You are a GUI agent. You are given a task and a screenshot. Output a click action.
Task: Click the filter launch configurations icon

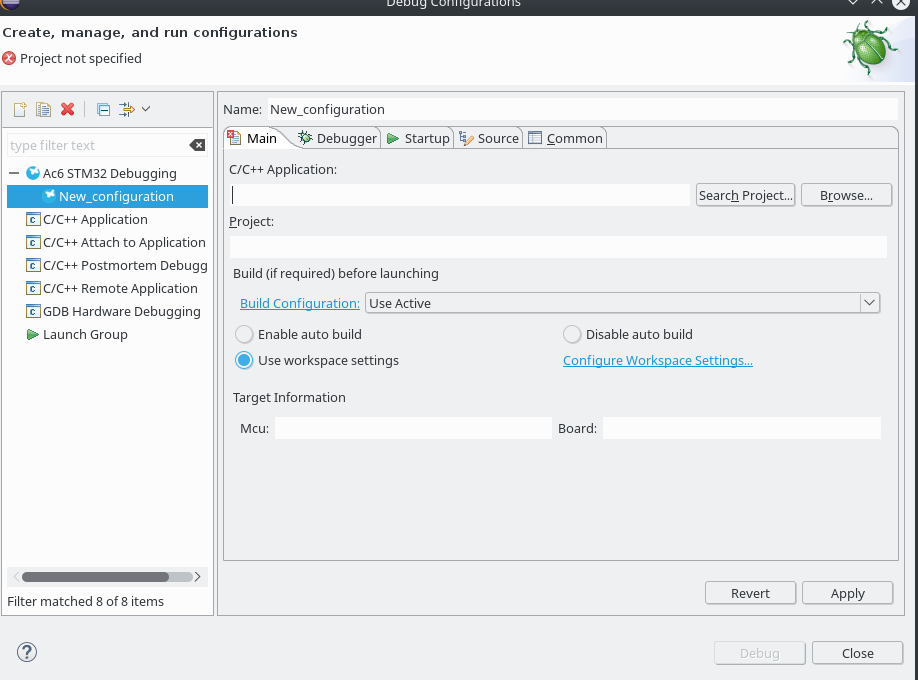127,109
